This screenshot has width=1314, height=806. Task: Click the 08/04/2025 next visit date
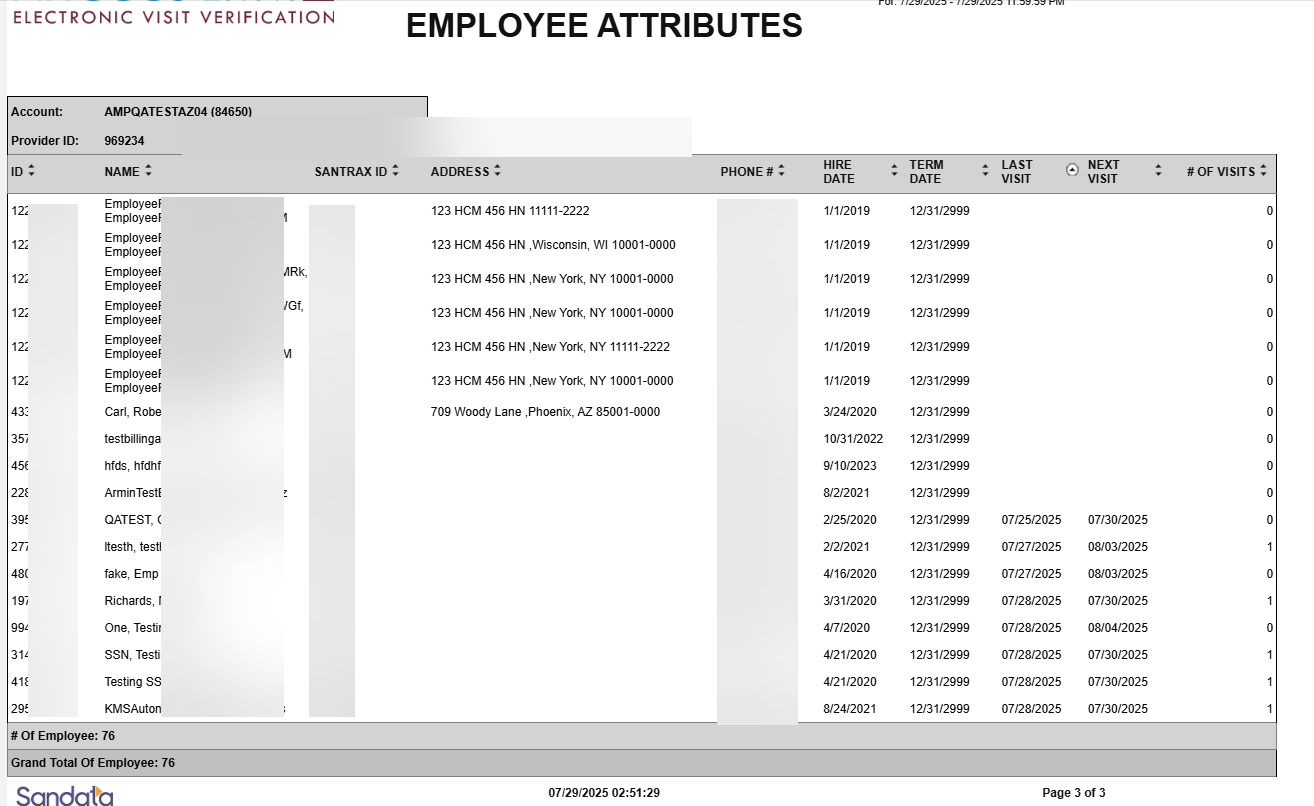1117,628
